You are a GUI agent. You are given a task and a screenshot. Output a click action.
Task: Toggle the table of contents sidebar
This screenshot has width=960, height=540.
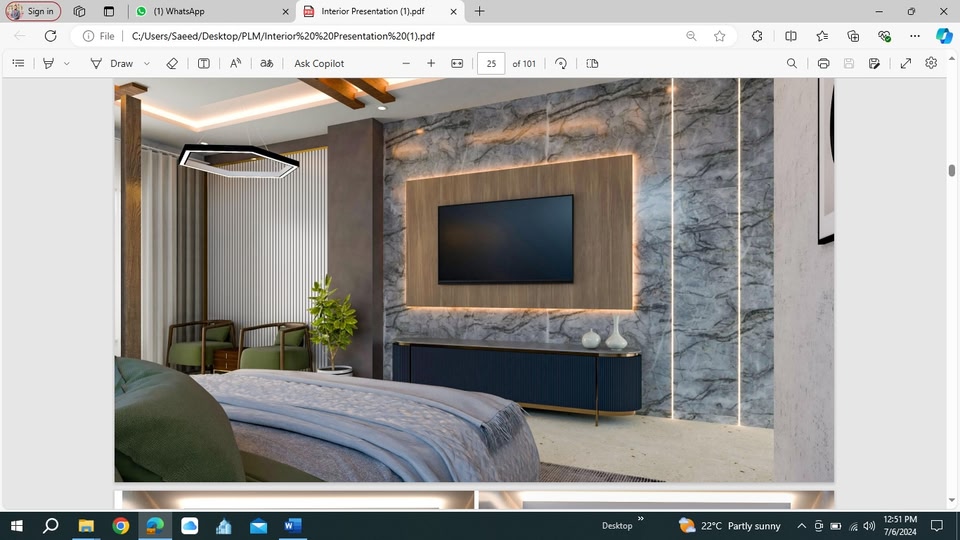18,63
